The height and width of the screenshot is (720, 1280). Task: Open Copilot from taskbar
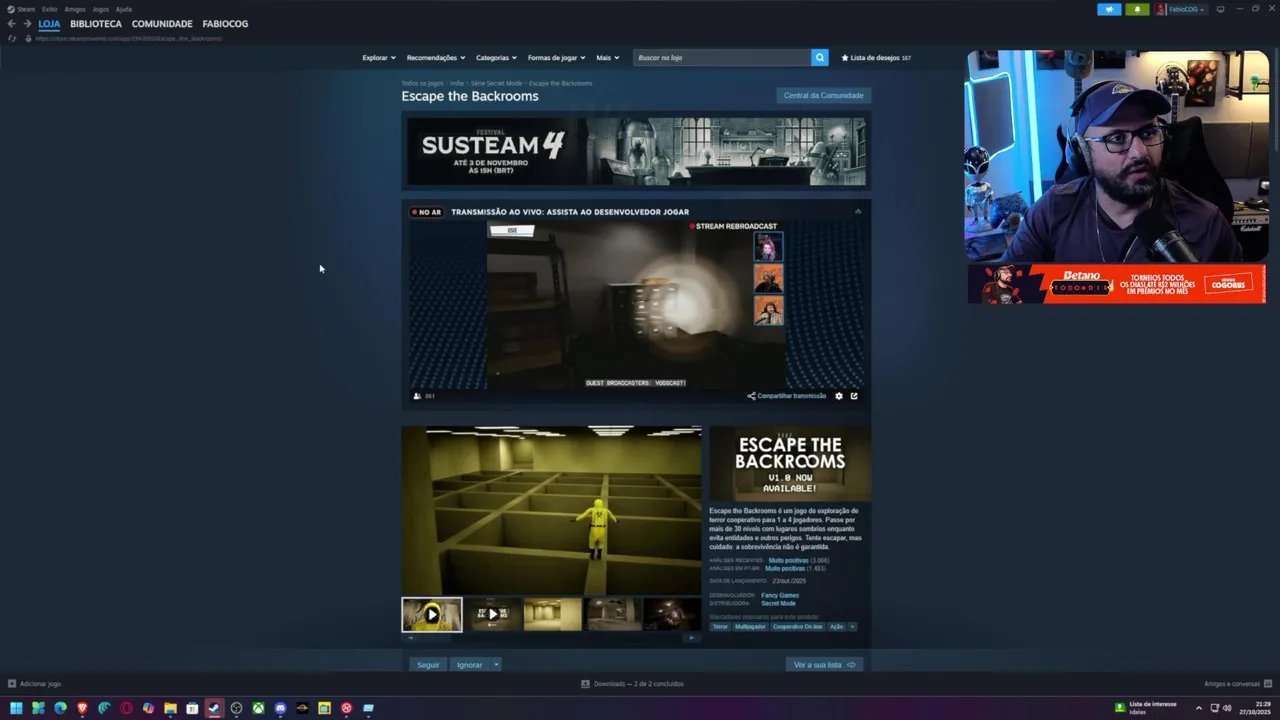(x=148, y=708)
